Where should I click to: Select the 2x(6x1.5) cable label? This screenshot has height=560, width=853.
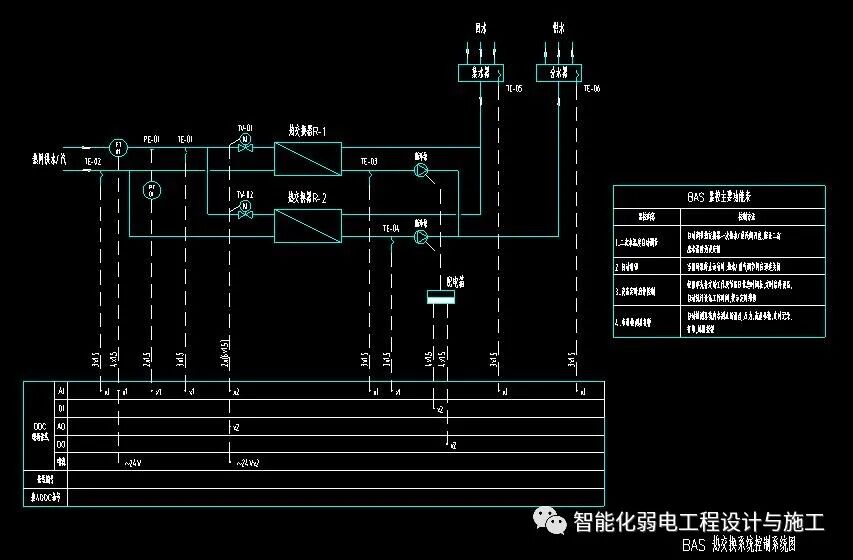[225, 354]
